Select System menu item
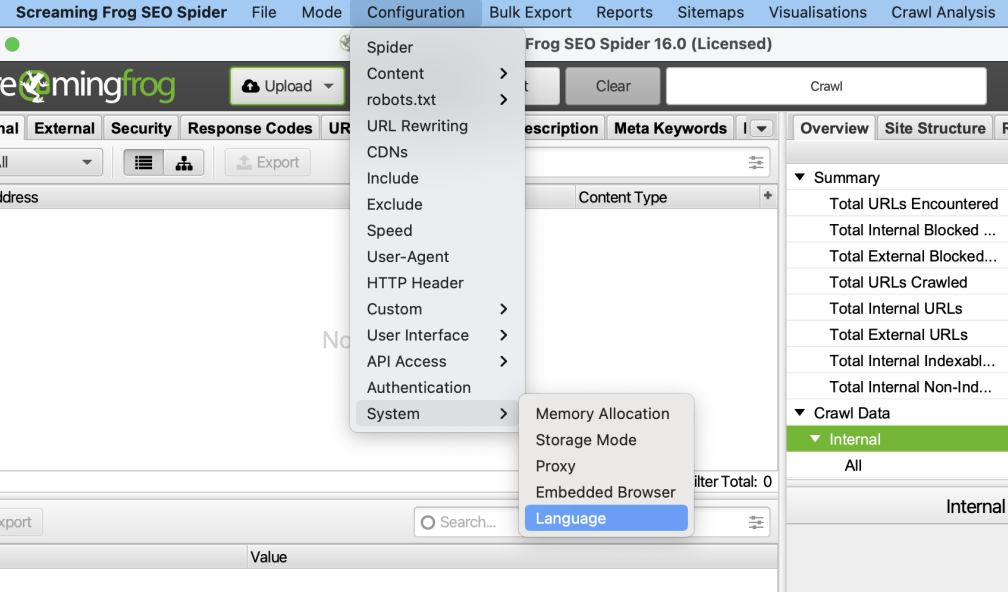This screenshot has width=1008, height=592. (437, 414)
